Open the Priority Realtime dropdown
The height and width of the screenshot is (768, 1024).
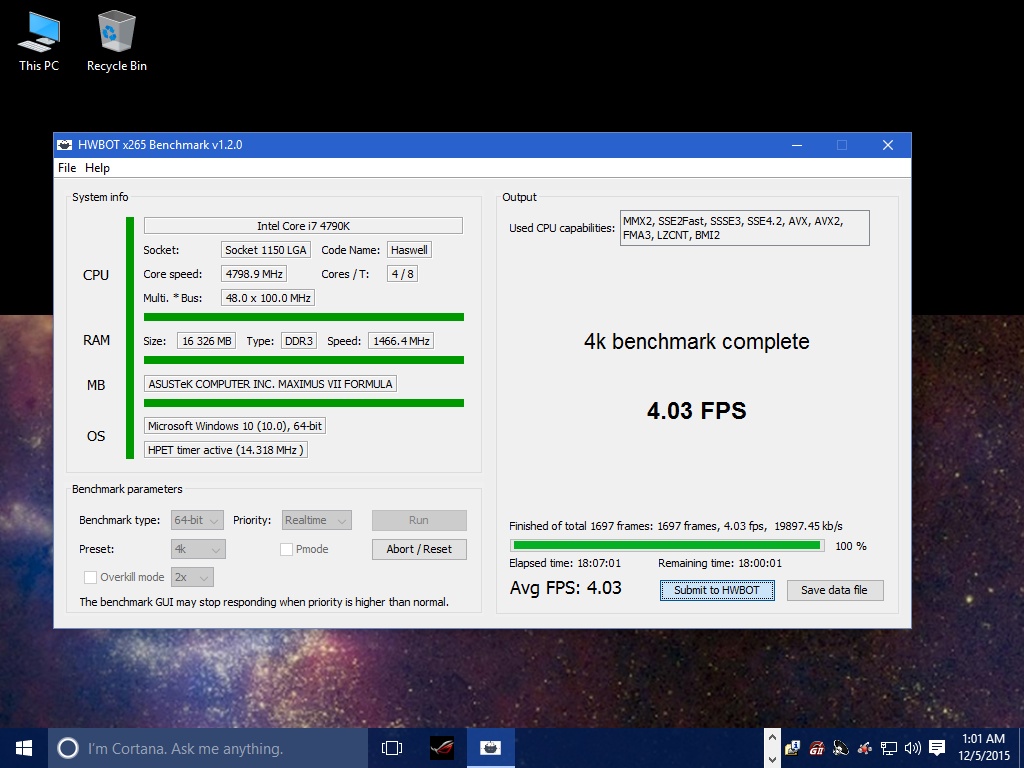pyautogui.click(x=317, y=520)
